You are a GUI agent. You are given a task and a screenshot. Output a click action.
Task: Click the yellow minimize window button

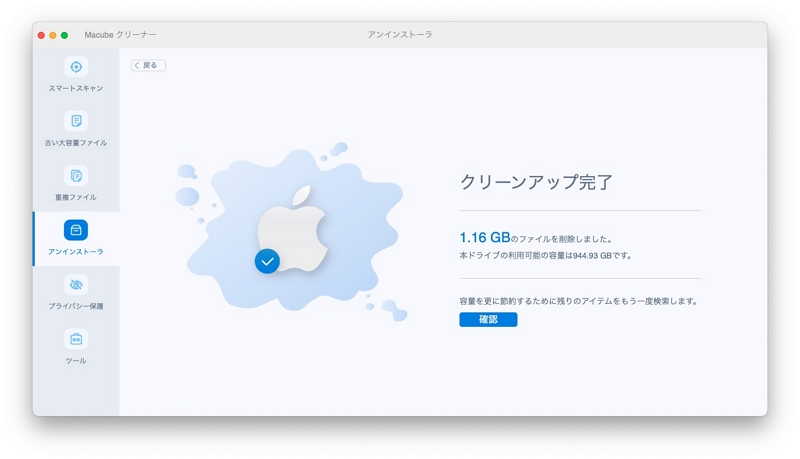pos(53,35)
